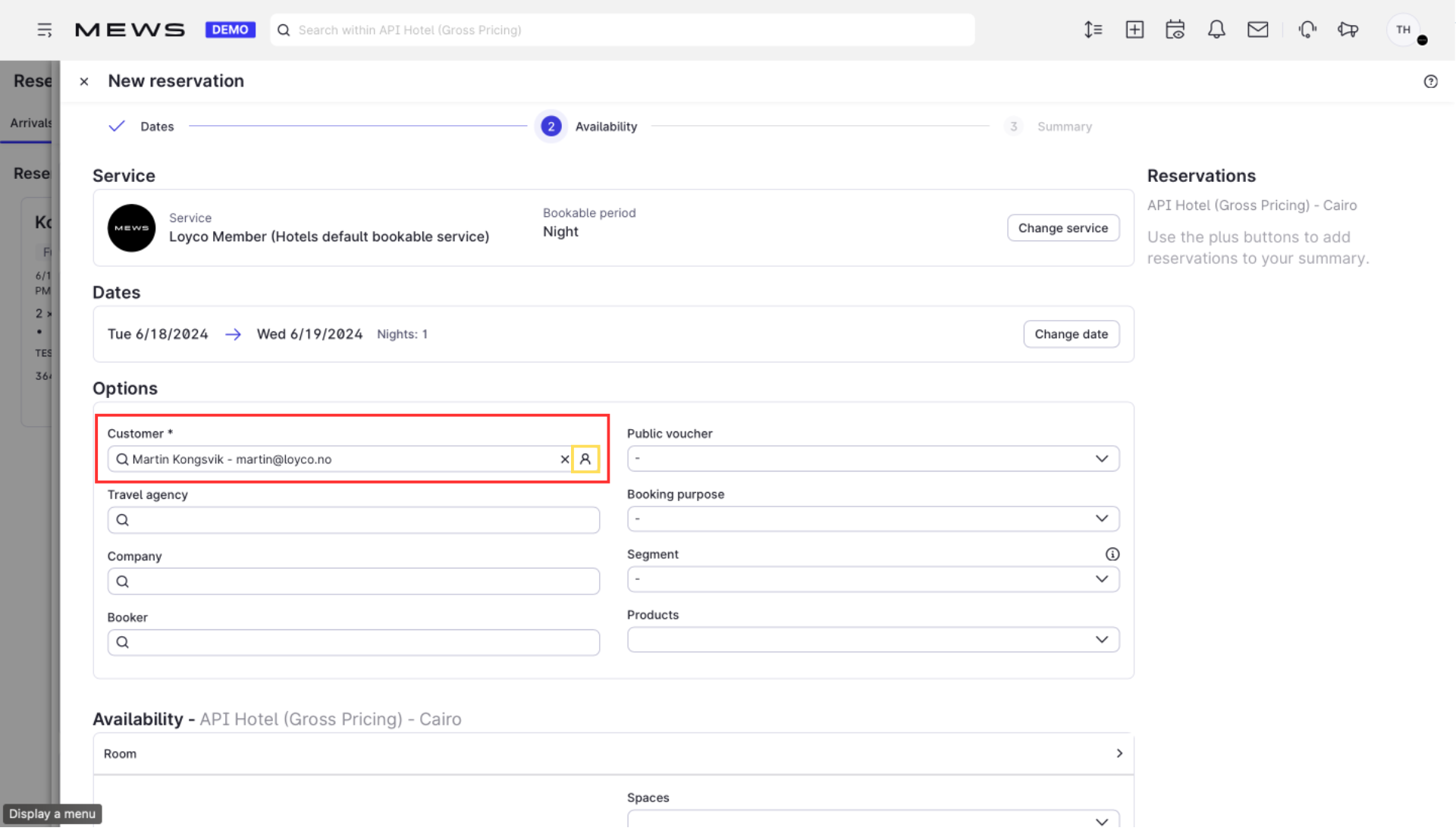
Task: Switch to Arrivals tab in background page
Action: point(30,123)
